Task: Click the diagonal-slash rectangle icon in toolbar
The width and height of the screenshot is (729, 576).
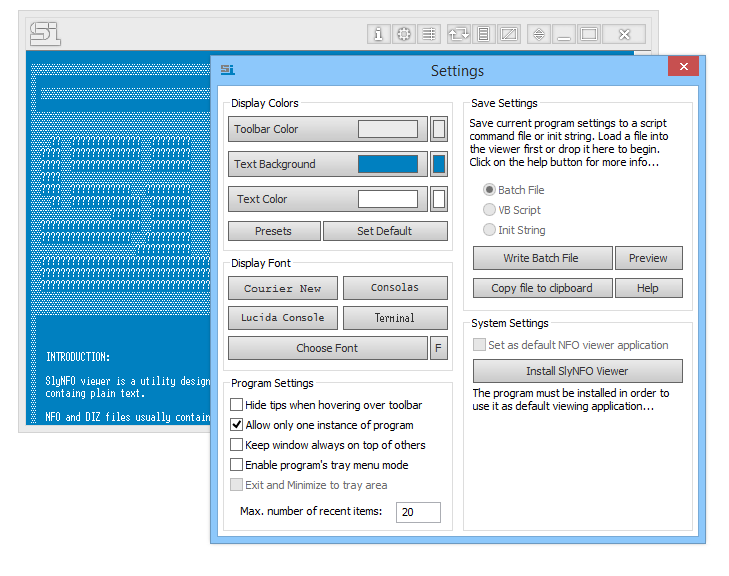Action: coord(509,34)
